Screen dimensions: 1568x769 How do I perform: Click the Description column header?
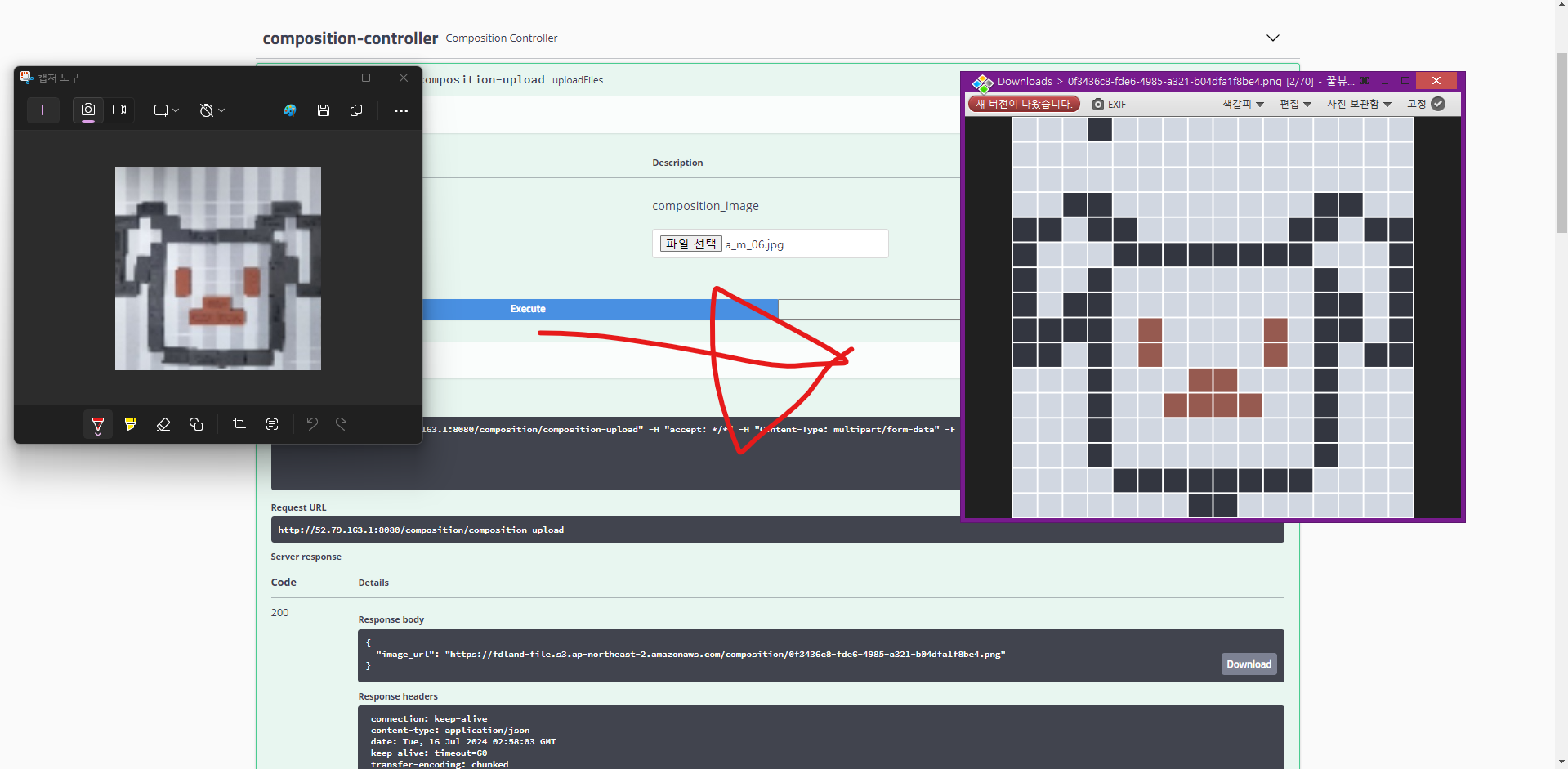[x=677, y=163]
